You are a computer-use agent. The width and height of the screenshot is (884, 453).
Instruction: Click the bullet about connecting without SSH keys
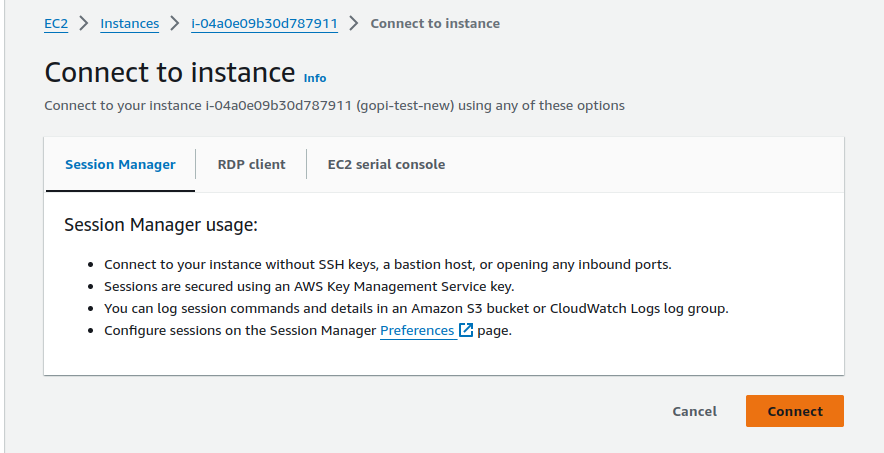click(388, 265)
